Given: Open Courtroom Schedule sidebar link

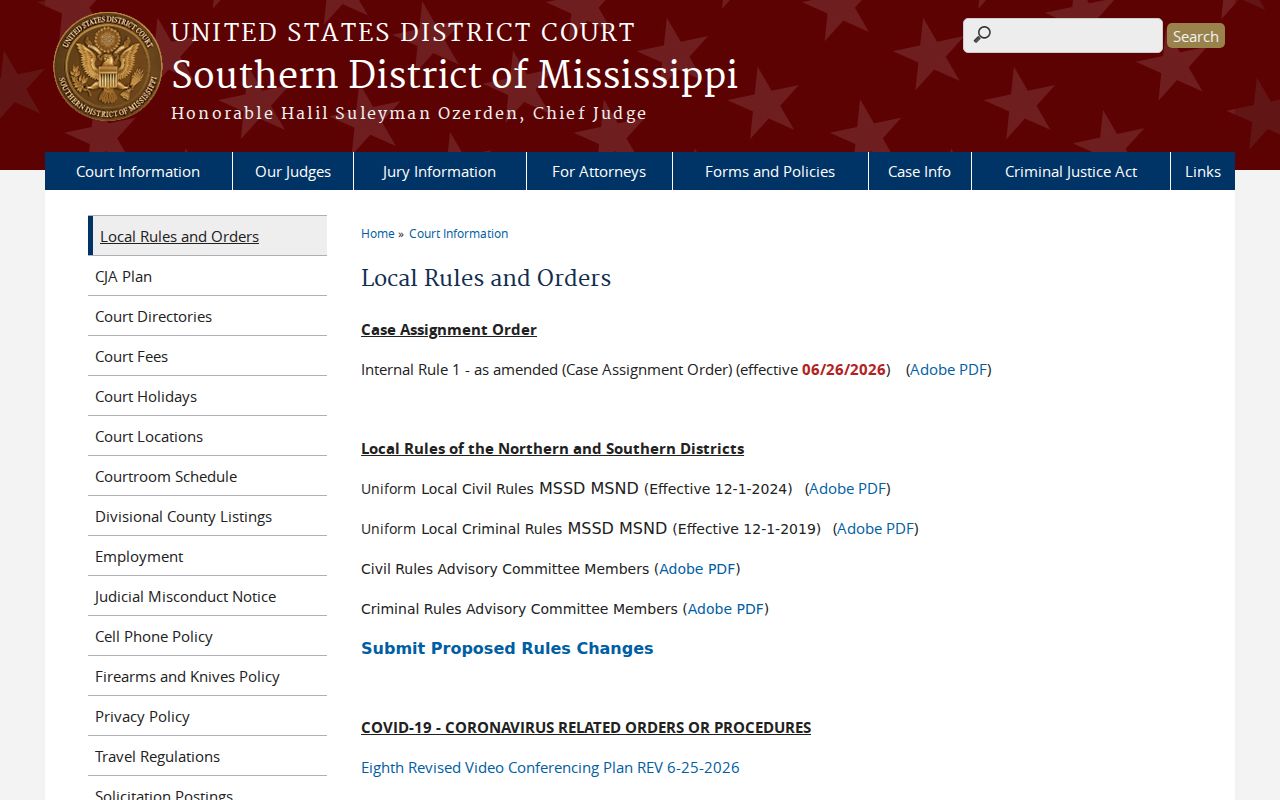Looking at the screenshot, I should point(207,476).
